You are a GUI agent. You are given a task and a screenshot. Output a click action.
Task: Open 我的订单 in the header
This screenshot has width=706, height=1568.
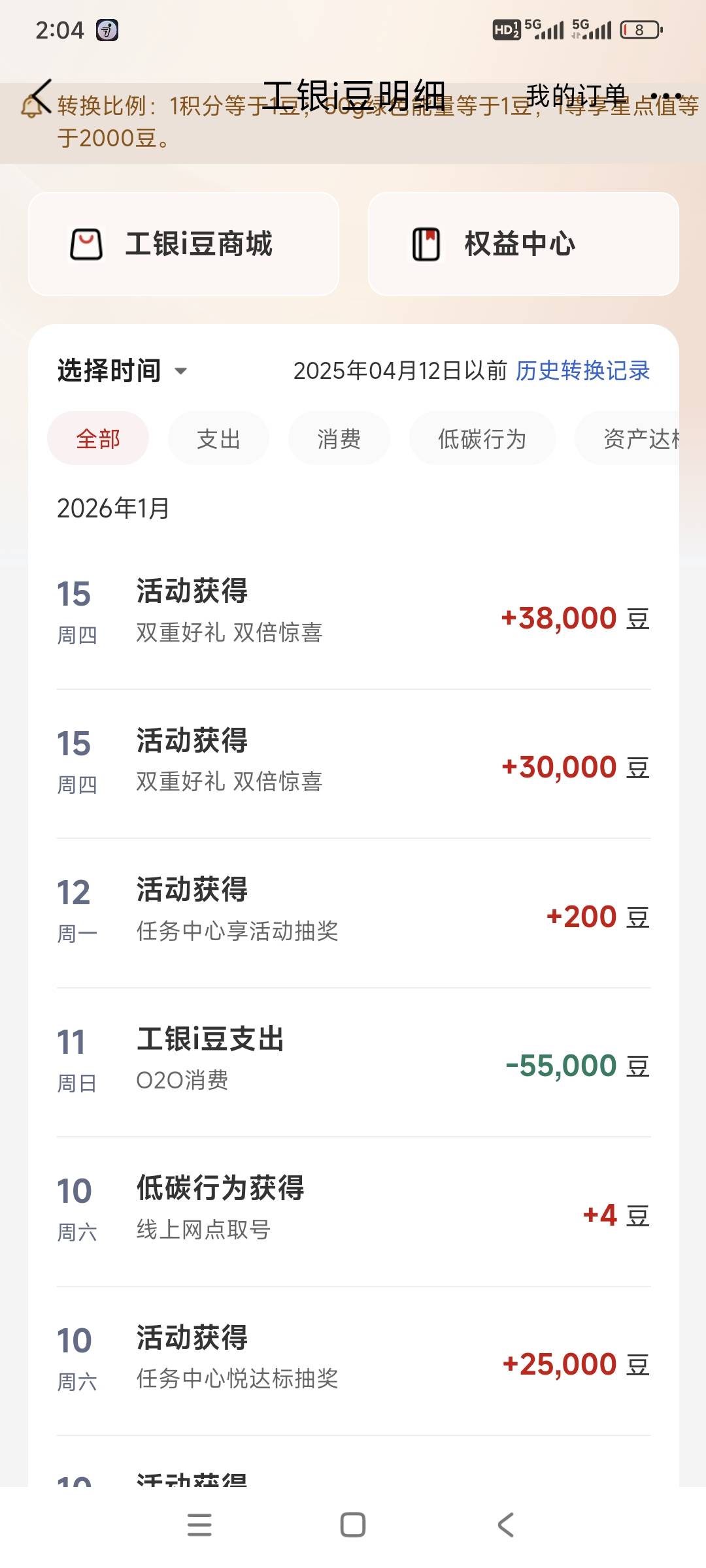click(576, 96)
